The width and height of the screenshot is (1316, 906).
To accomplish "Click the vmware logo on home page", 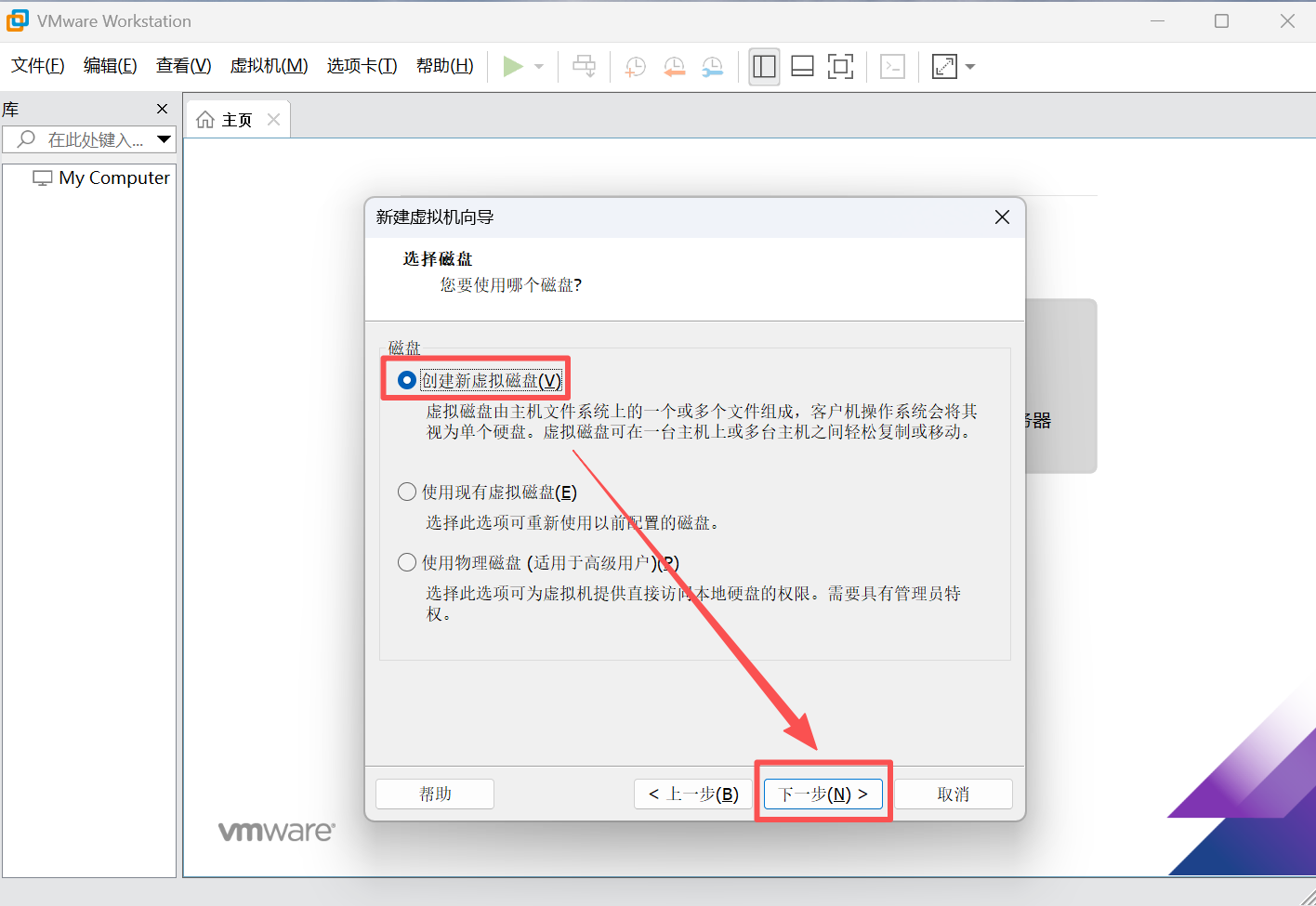I will (x=277, y=831).
